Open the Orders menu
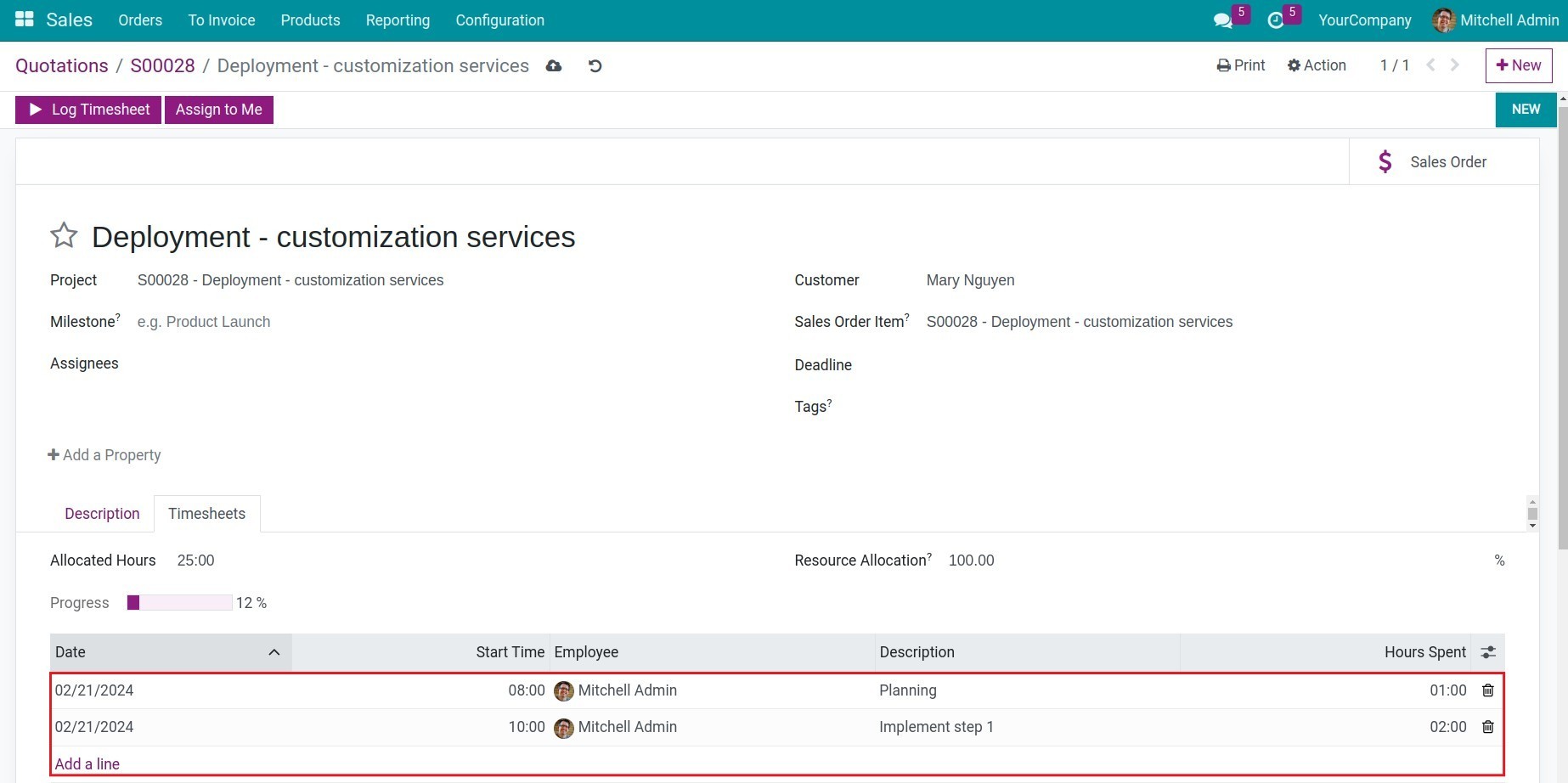The height and width of the screenshot is (783, 1568). click(x=140, y=20)
